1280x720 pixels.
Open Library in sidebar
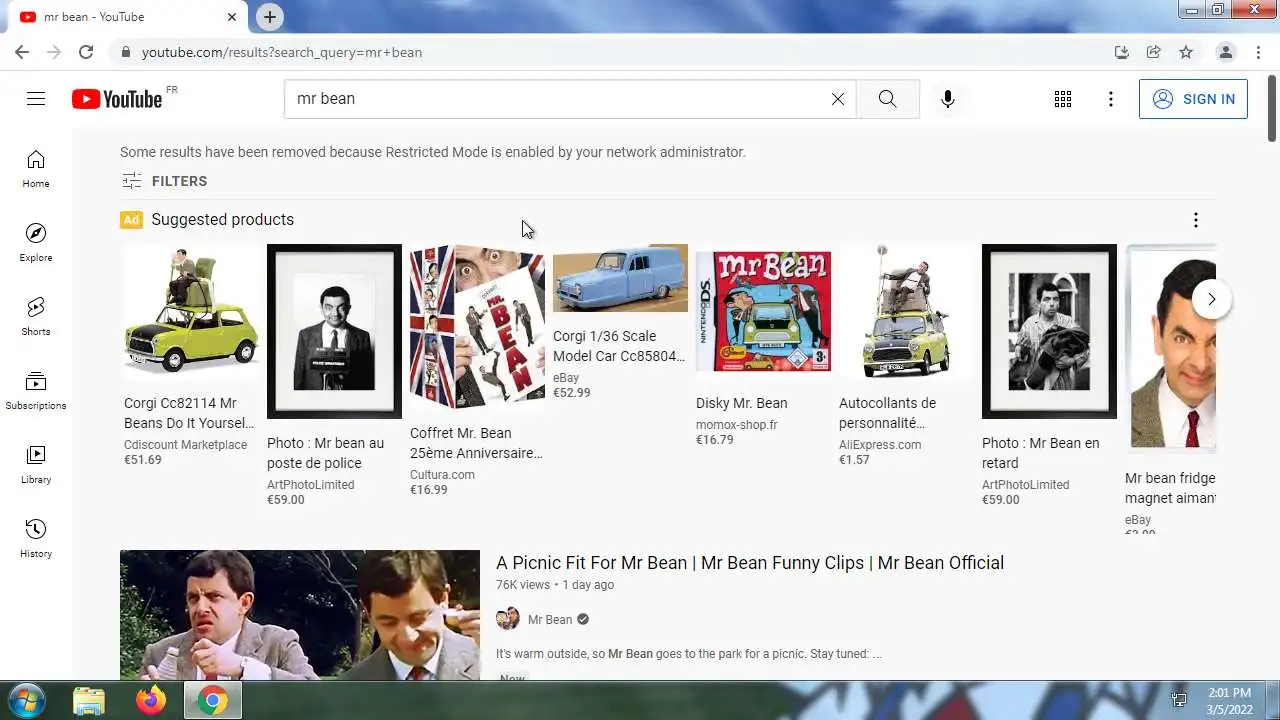click(36, 465)
